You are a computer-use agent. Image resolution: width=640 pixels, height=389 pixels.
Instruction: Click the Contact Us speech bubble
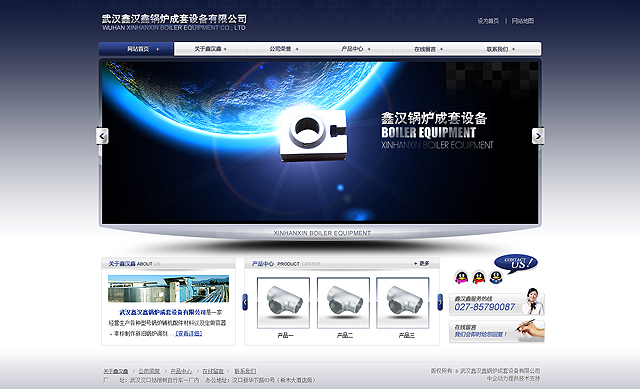pyautogui.click(x=516, y=263)
